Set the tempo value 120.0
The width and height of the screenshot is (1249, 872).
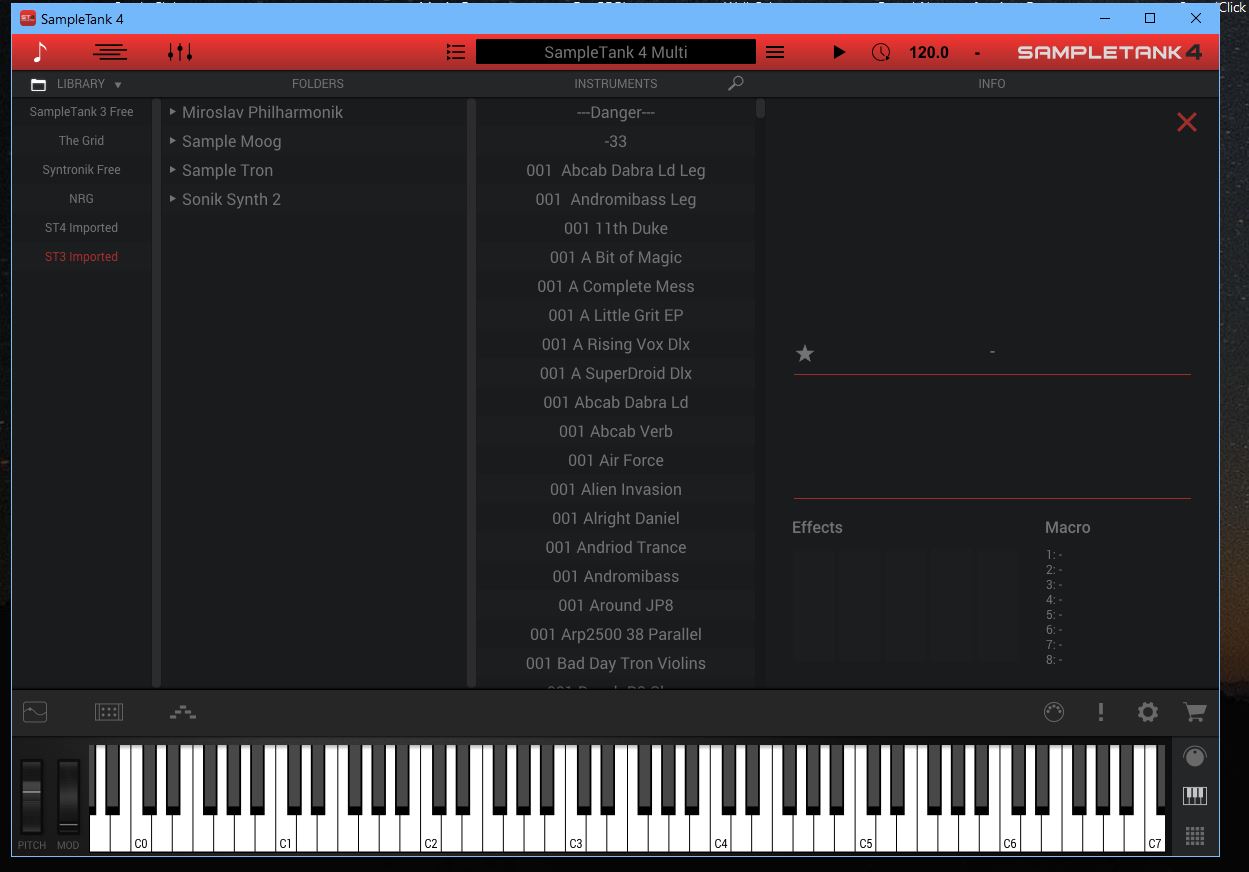click(929, 52)
